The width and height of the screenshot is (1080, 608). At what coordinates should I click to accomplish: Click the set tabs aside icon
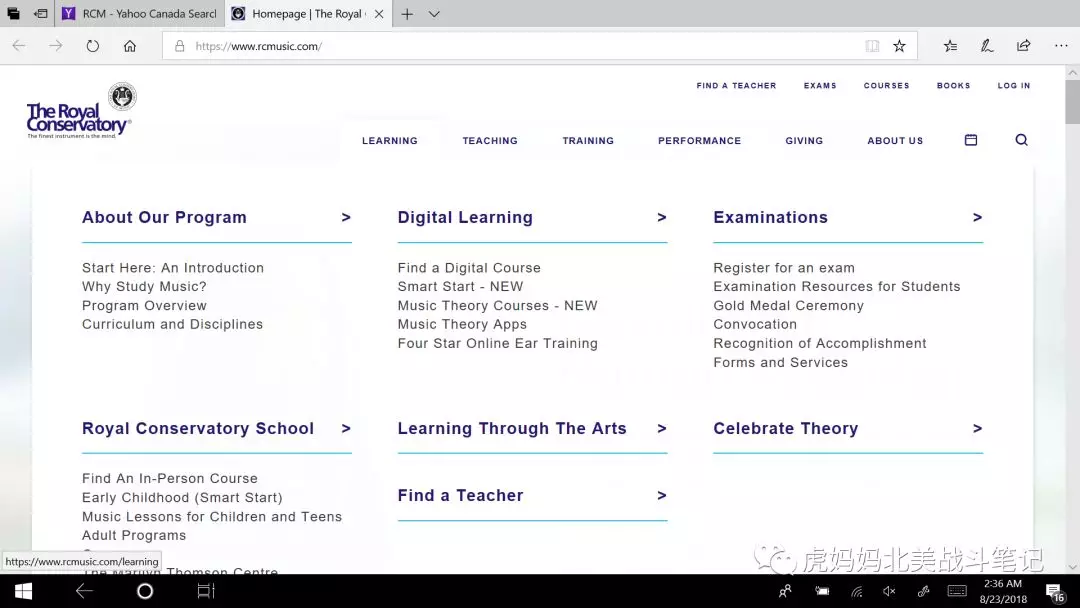point(41,14)
